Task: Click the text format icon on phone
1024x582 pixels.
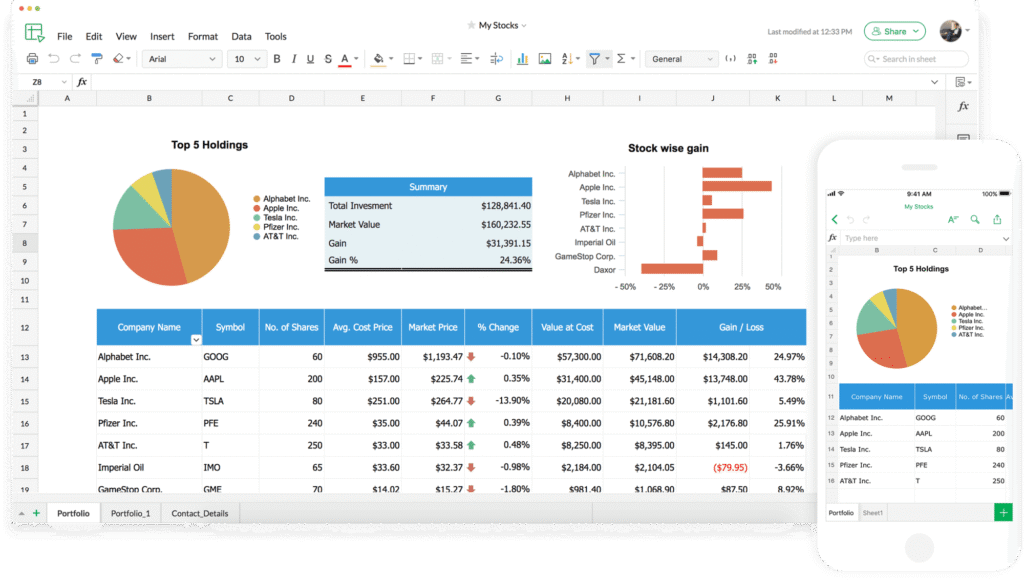Action: point(953,219)
